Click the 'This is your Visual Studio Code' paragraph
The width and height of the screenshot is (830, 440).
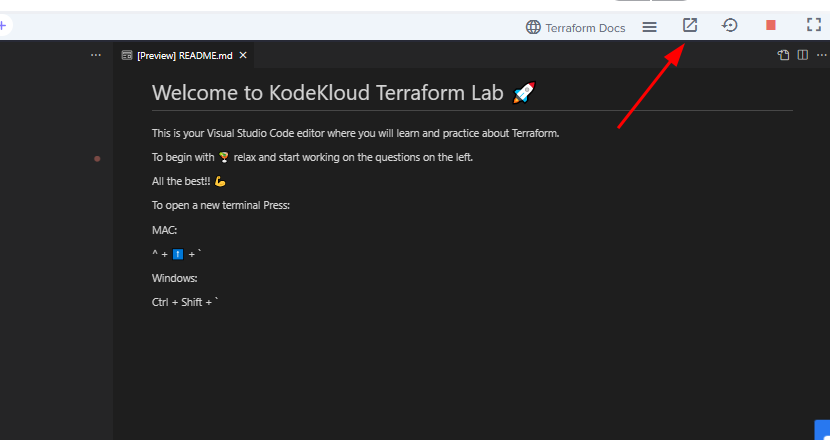(355, 133)
